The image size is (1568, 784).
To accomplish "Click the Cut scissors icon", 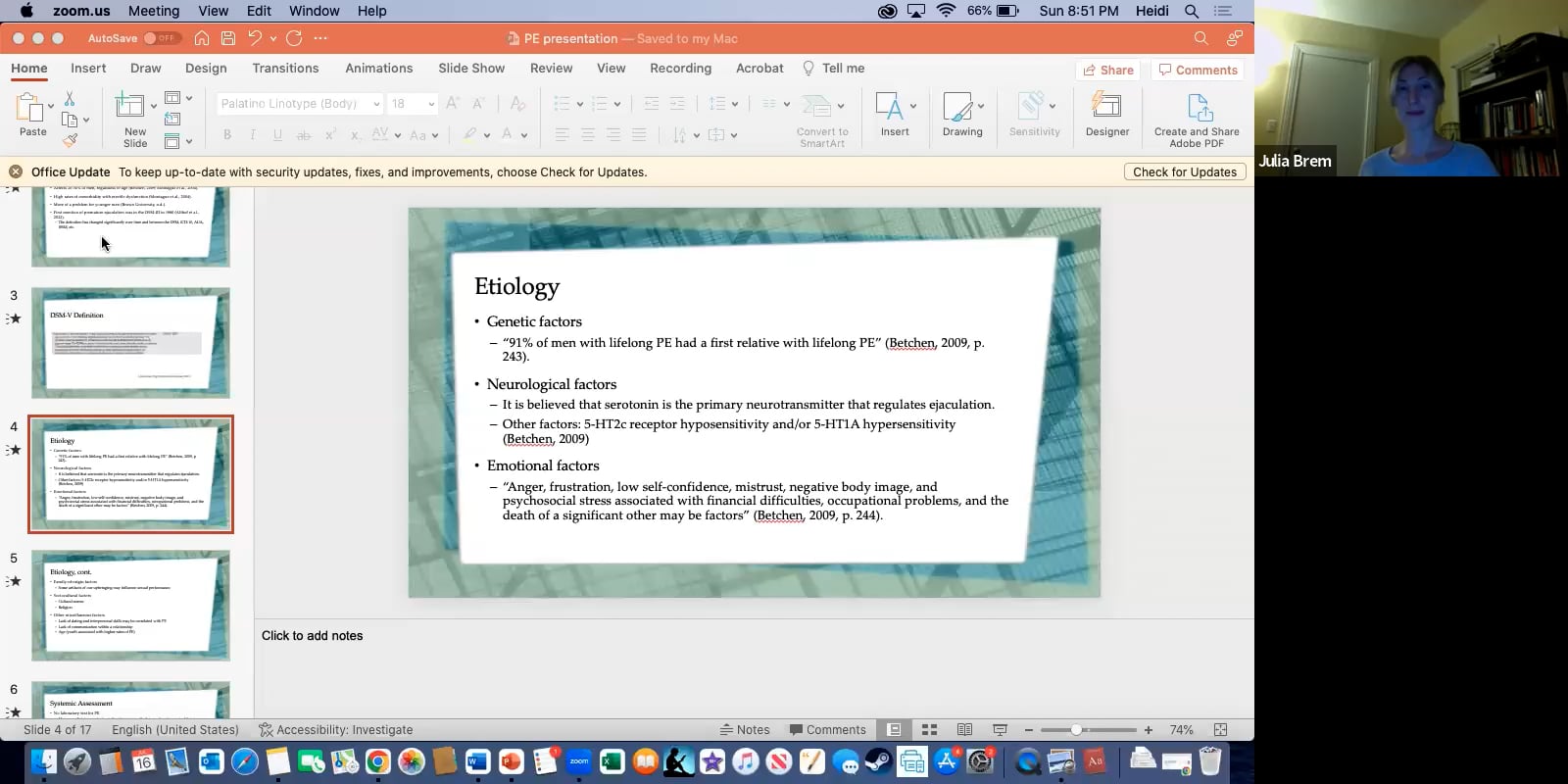I will coord(70,99).
